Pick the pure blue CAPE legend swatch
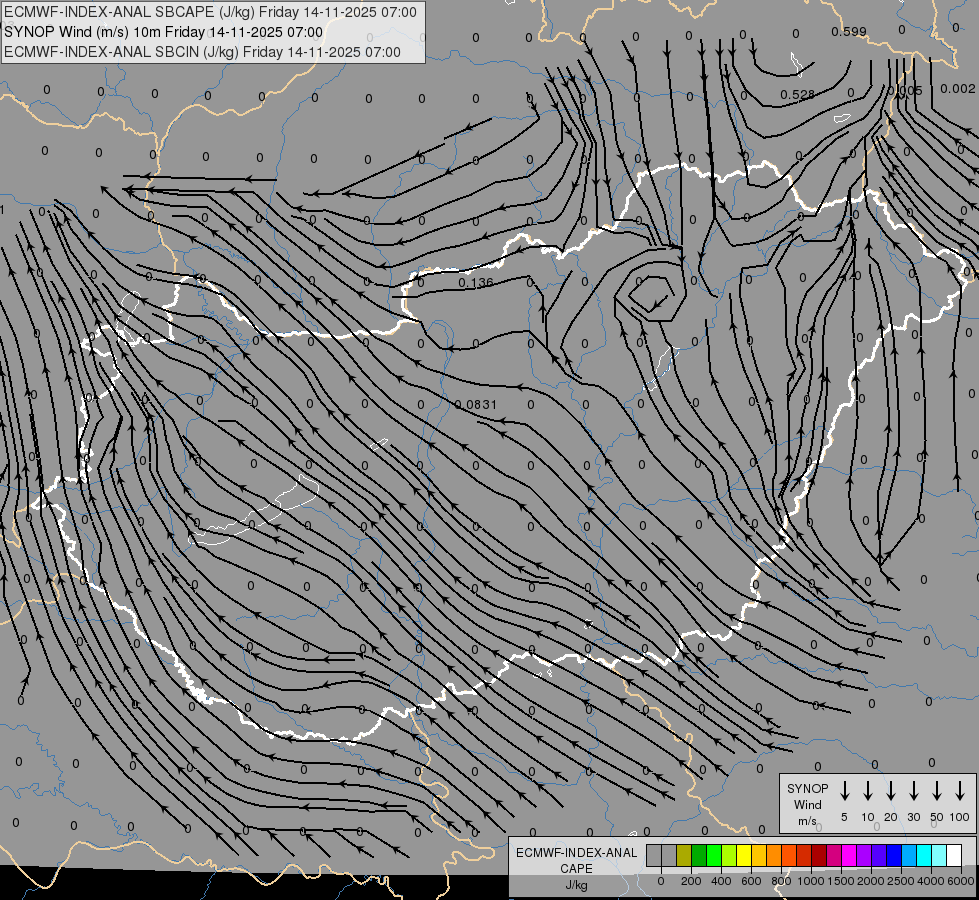 (894, 856)
